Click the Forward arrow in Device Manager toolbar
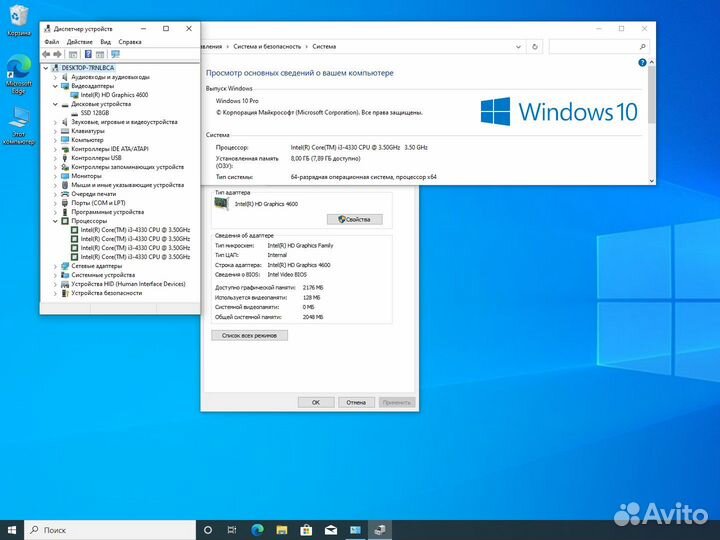This screenshot has width=720, height=540. coord(57,54)
